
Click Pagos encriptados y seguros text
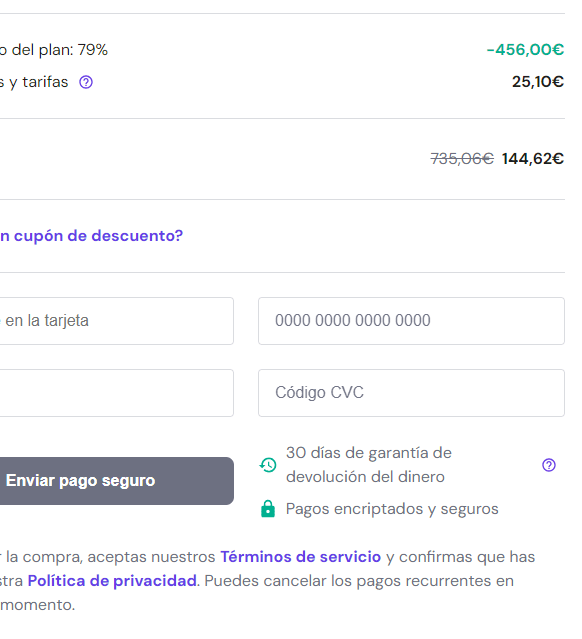coord(392,509)
